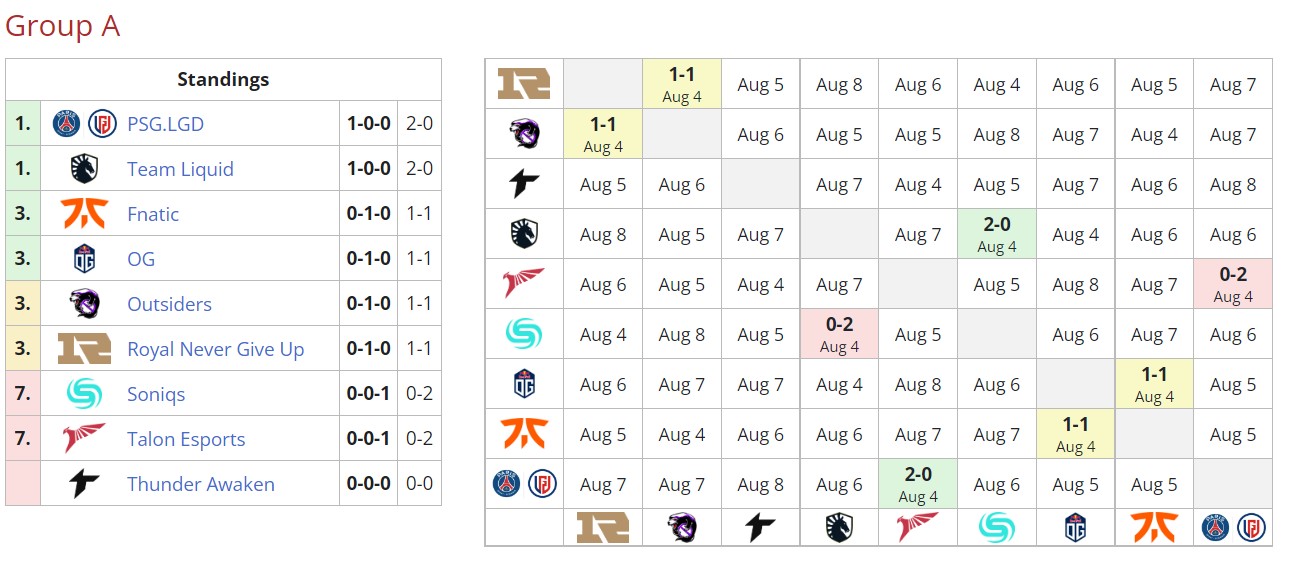Select the Fnatic logo in the Standings table
This screenshot has width=1307, height=561.
84,214
